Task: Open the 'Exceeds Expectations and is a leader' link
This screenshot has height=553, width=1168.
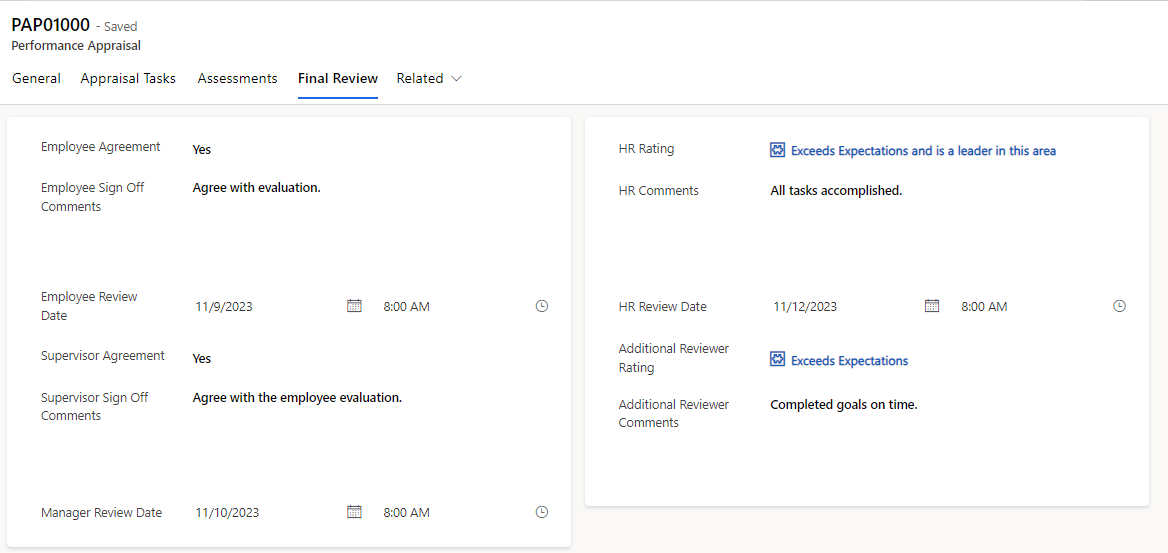Action: (923, 151)
